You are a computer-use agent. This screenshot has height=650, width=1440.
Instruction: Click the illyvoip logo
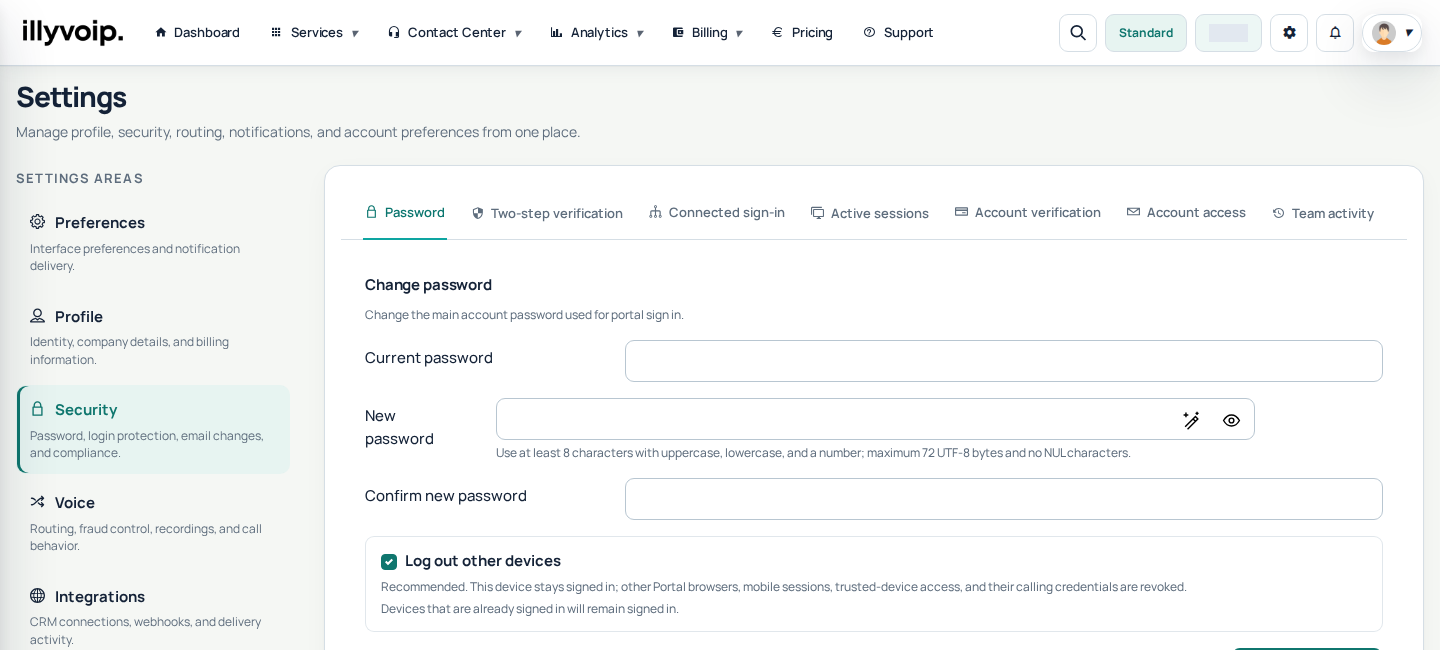pos(73,32)
